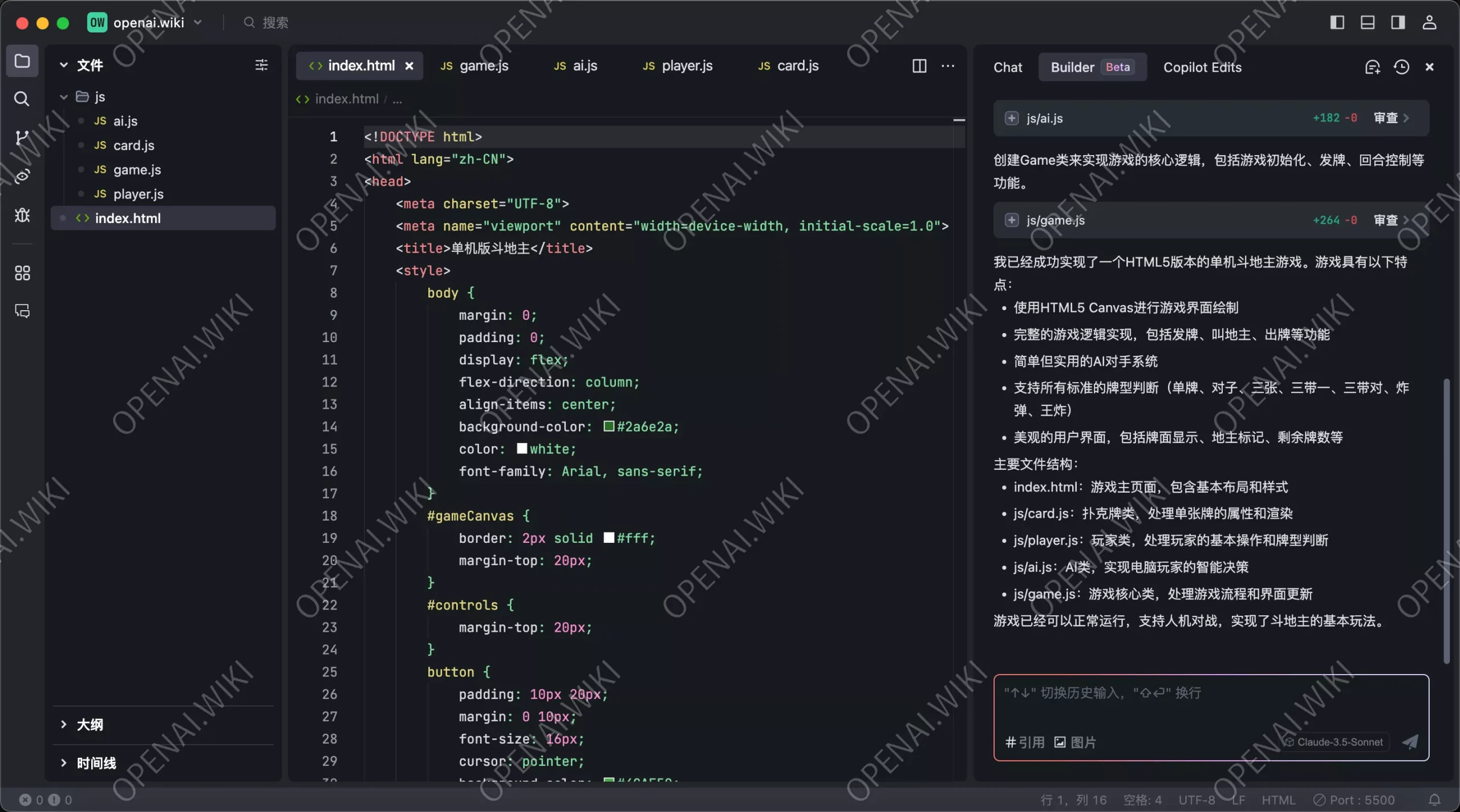
Task: Click the notification bell in status bar
Action: click(1435, 799)
